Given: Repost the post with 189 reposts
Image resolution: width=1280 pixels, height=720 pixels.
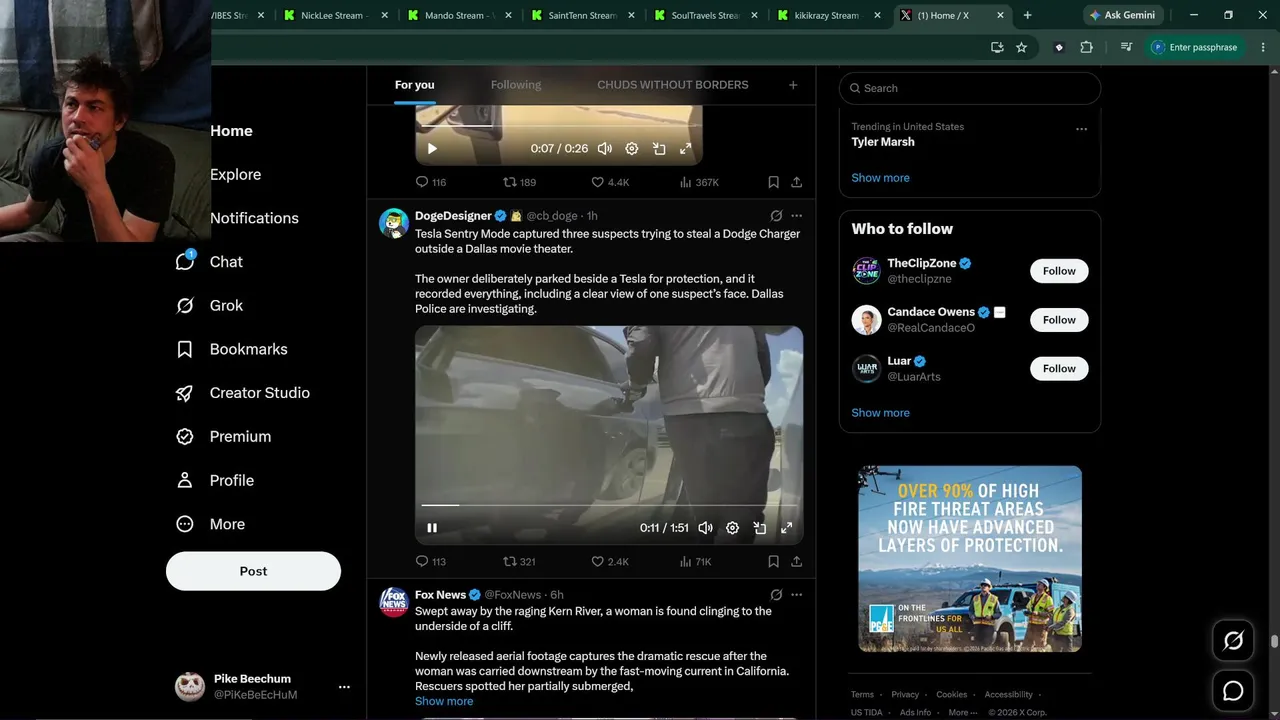Looking at the screenshot, I should tap(519, 182).
